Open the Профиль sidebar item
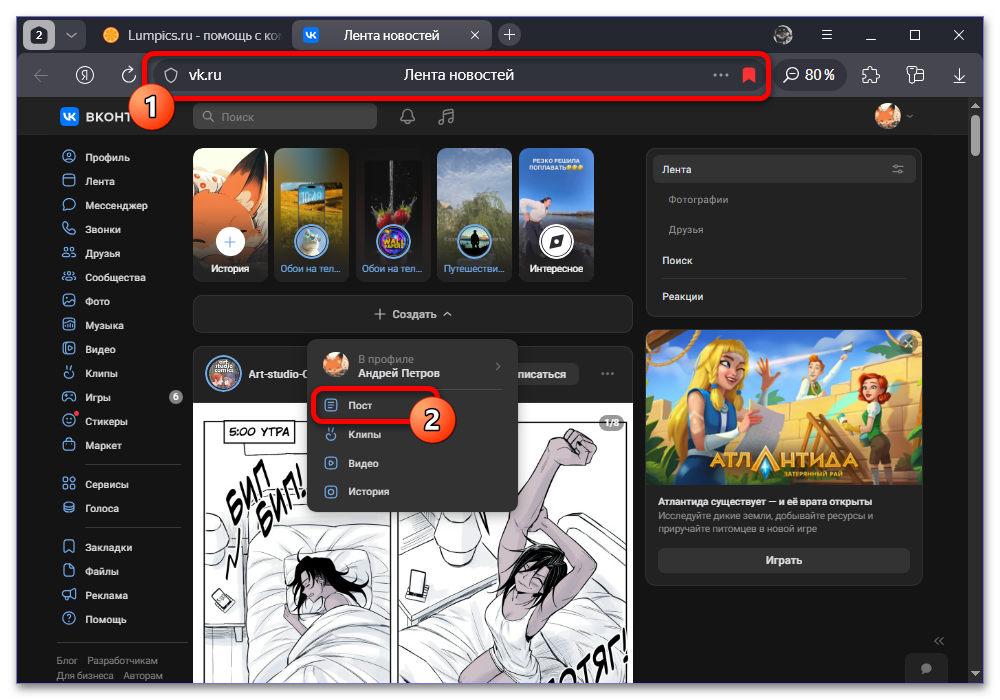The image size is (1000, 700). 96,157
